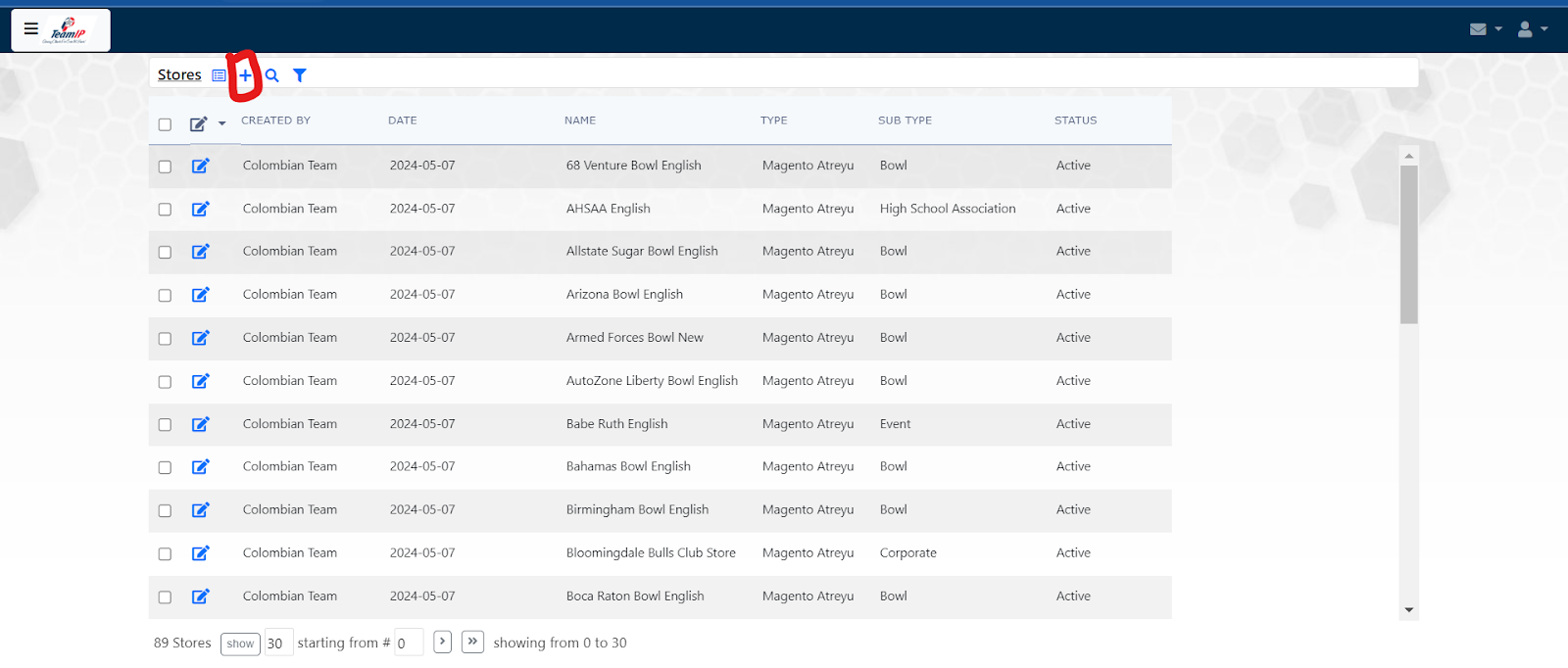
Task: Click the TeamIP logo
Action: coord(69,30)
